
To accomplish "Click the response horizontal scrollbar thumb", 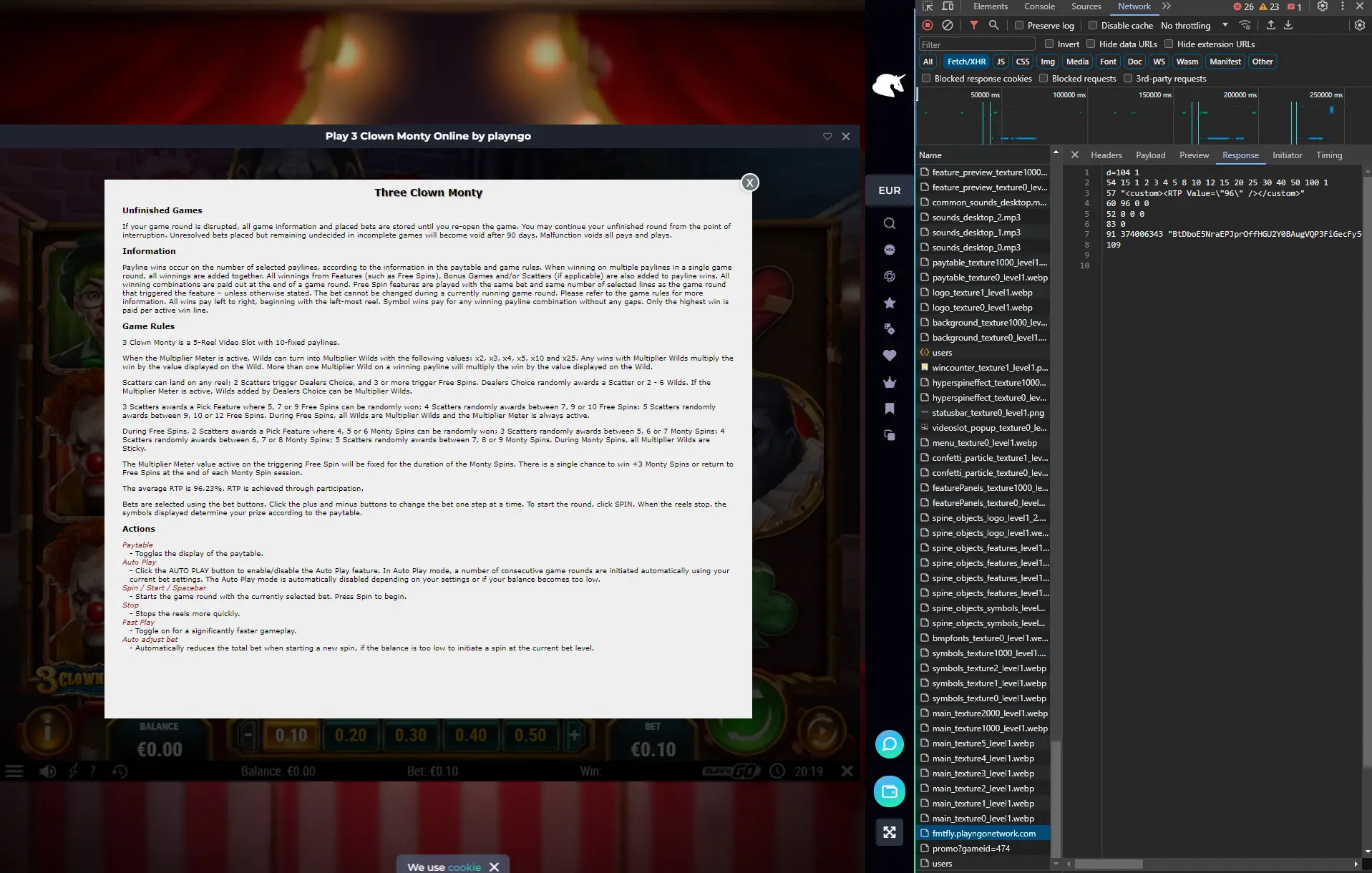I will tap(1109, 864).
